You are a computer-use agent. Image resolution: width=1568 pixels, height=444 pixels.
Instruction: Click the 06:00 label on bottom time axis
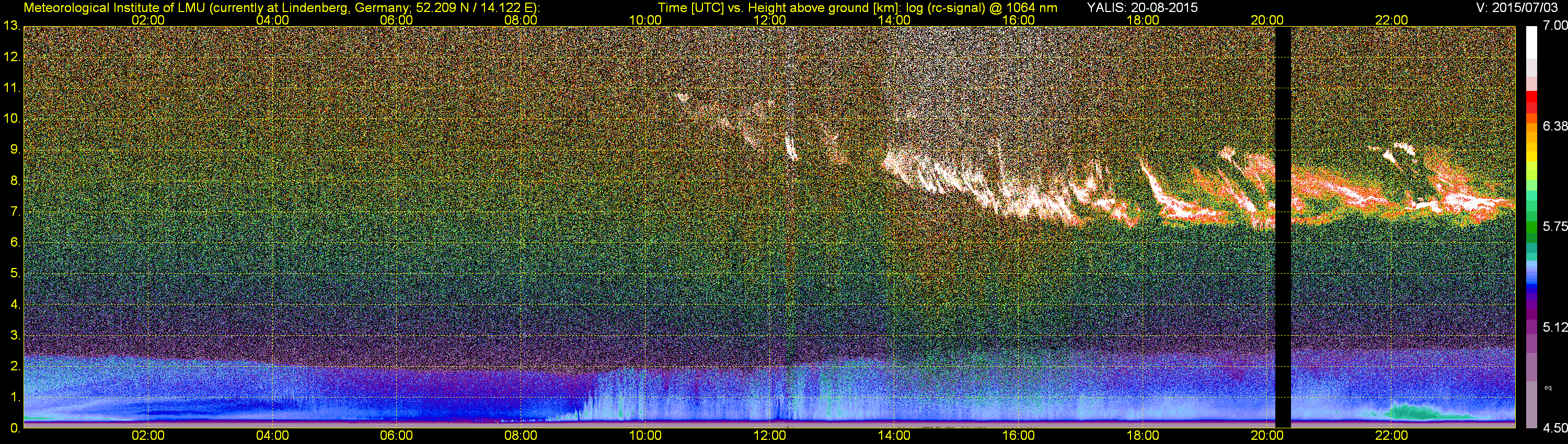tap(396, 436)
